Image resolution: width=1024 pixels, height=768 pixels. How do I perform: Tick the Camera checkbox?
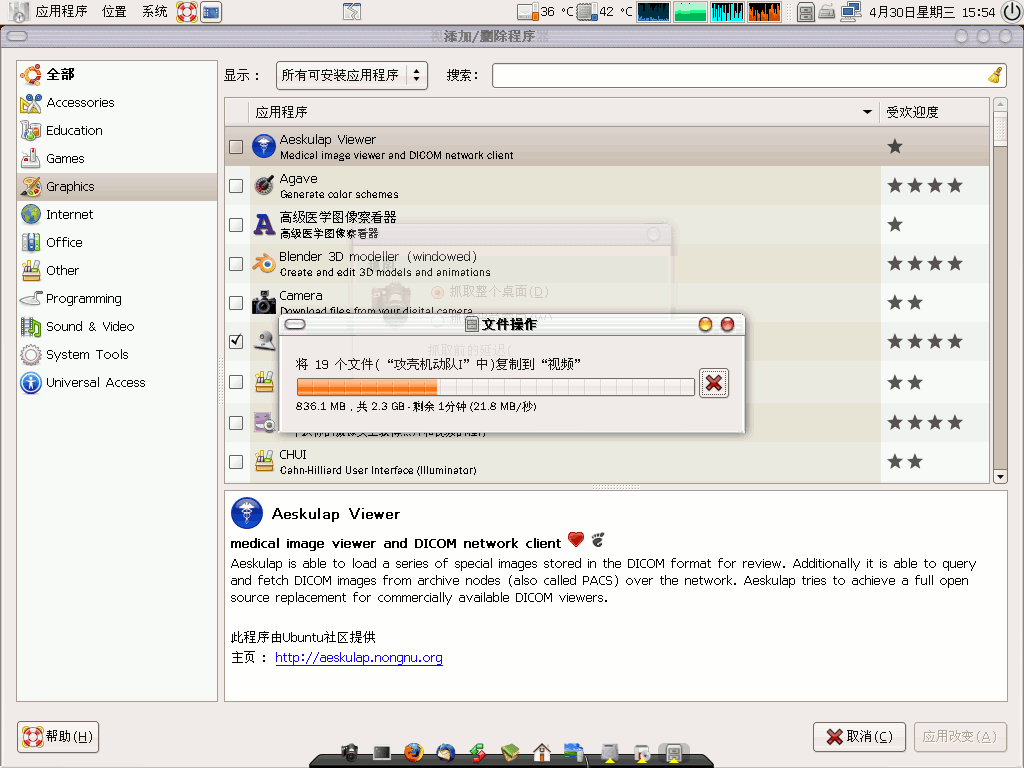(236, 303)
